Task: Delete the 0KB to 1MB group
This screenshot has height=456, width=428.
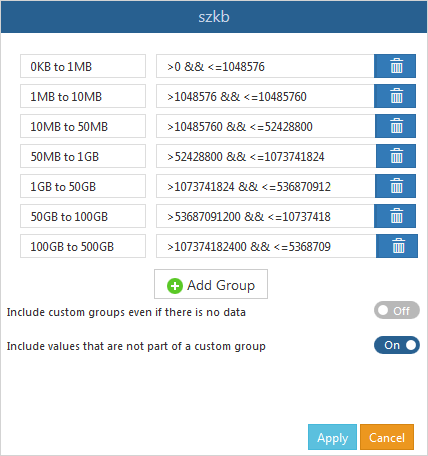Action: click(395, 66)
